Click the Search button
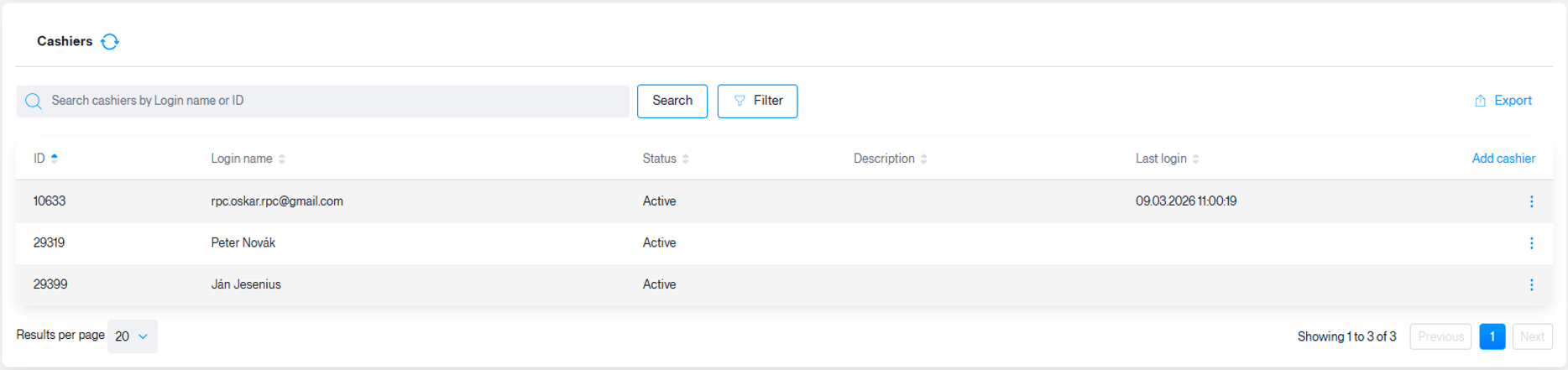This screenshot has height=370, width=1568. (x=672, y=101)
